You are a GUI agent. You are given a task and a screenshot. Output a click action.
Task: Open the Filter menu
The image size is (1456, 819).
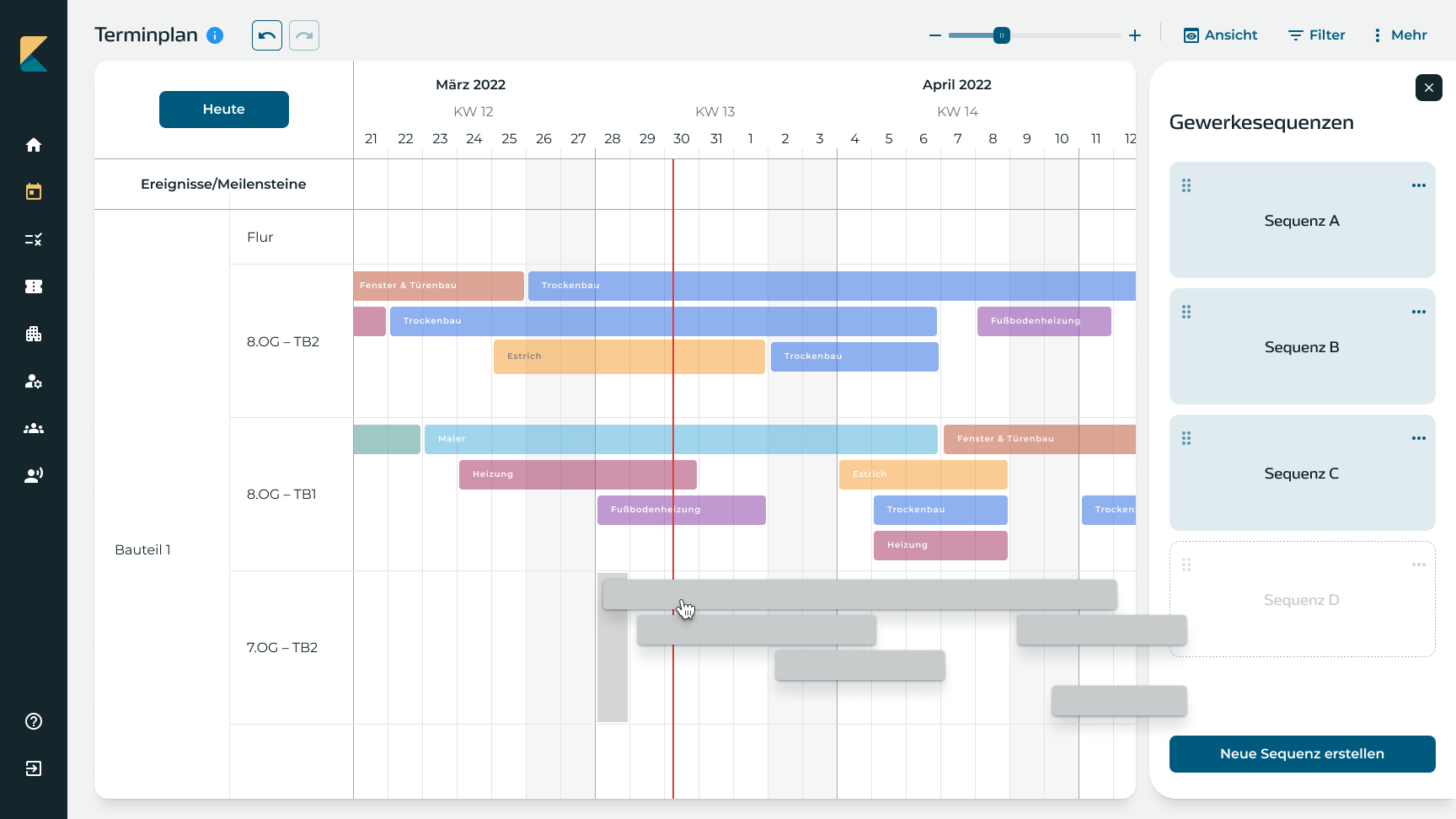point(1316,35)
